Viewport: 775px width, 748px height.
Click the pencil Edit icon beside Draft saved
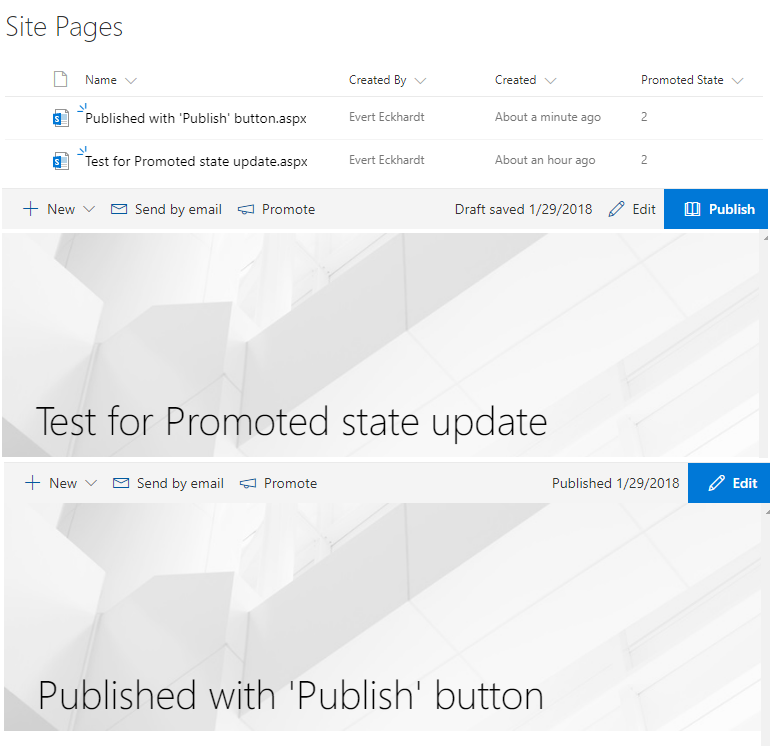pyautogui.click(x=616, y=209)
